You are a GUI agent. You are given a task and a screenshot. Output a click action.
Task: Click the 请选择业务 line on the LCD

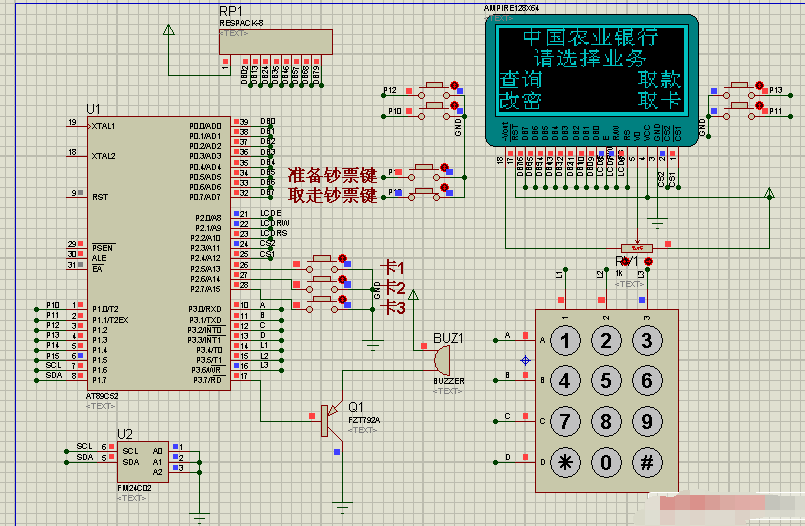pos(590,58)
